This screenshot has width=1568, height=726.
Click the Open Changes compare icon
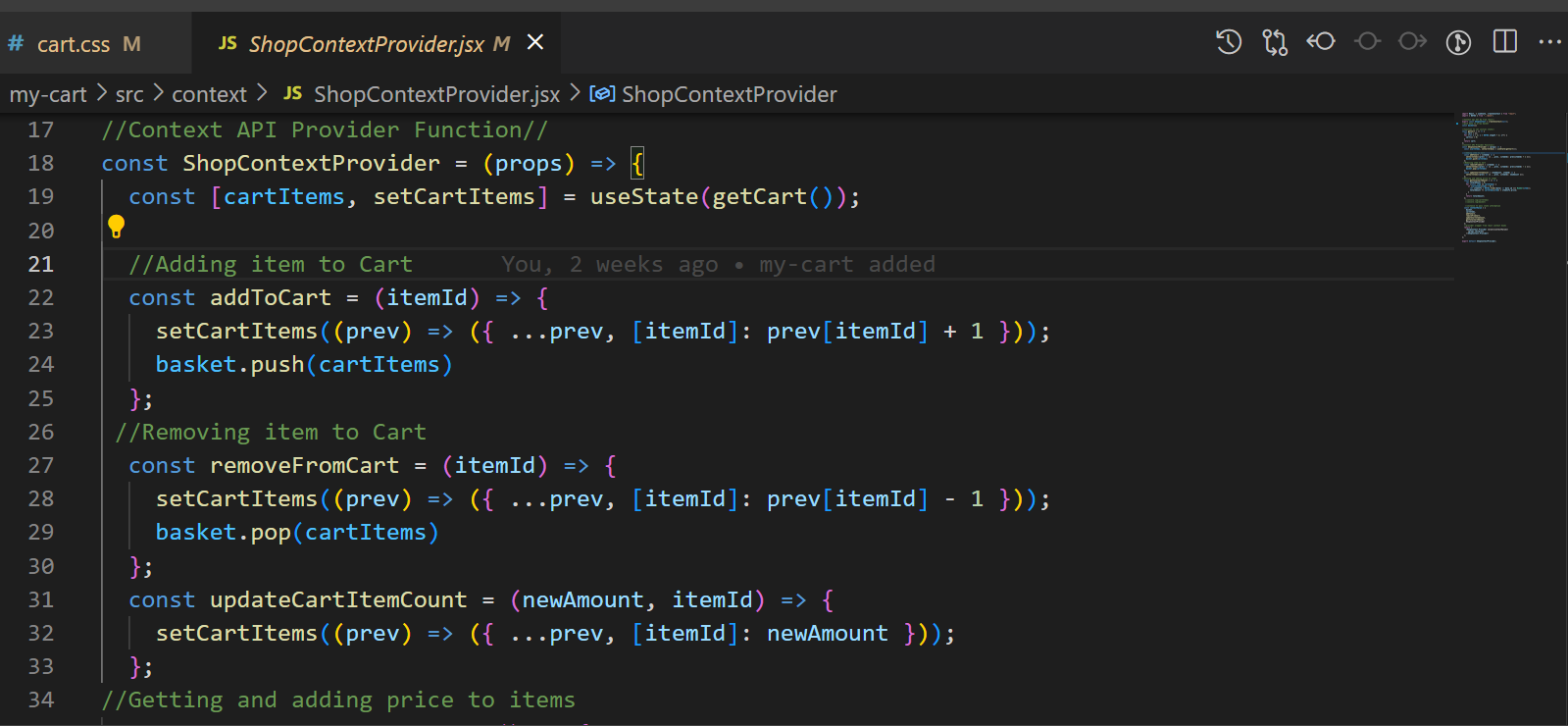click(x=1275, y=41)
